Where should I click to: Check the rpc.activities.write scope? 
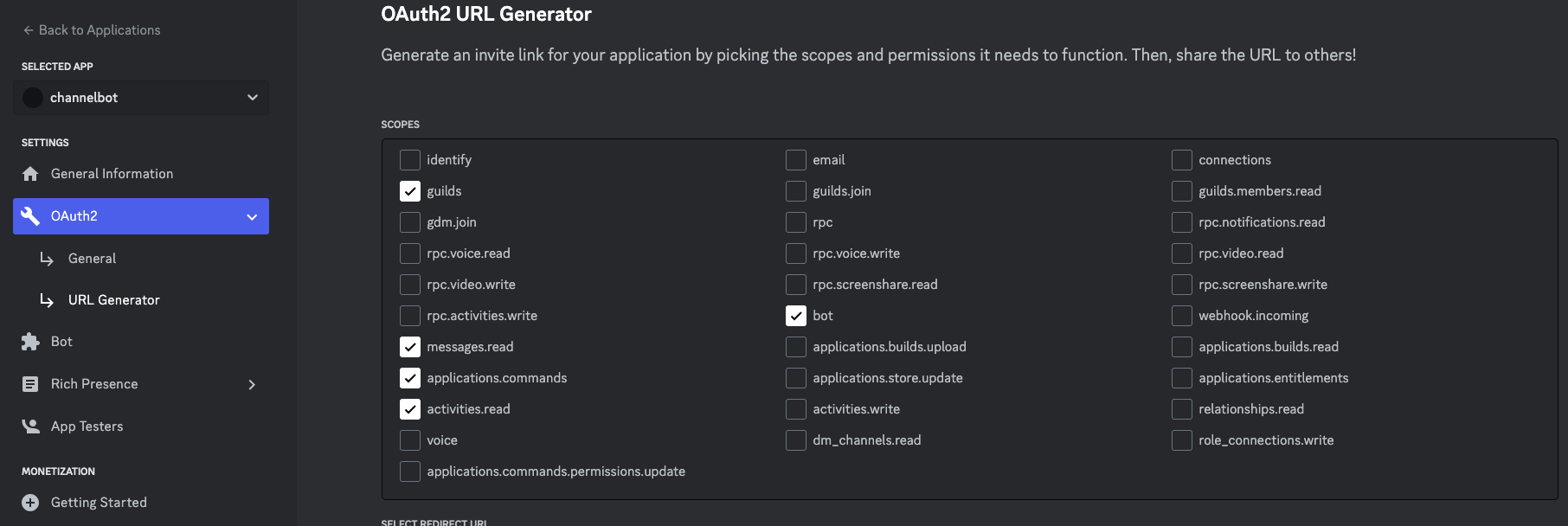[x=410, y=316]
